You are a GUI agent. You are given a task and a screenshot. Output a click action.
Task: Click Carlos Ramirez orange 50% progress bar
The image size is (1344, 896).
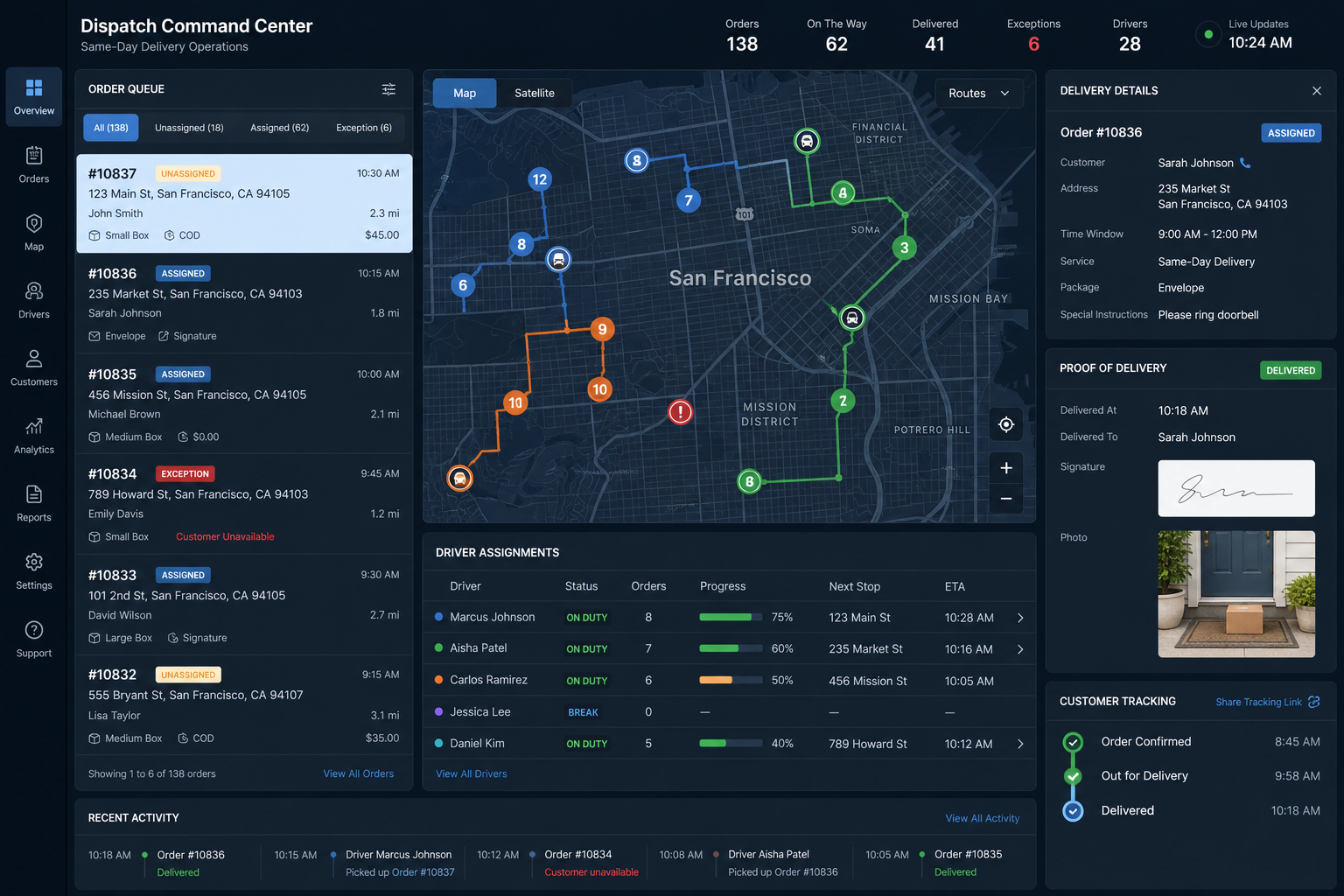[731, 681]
